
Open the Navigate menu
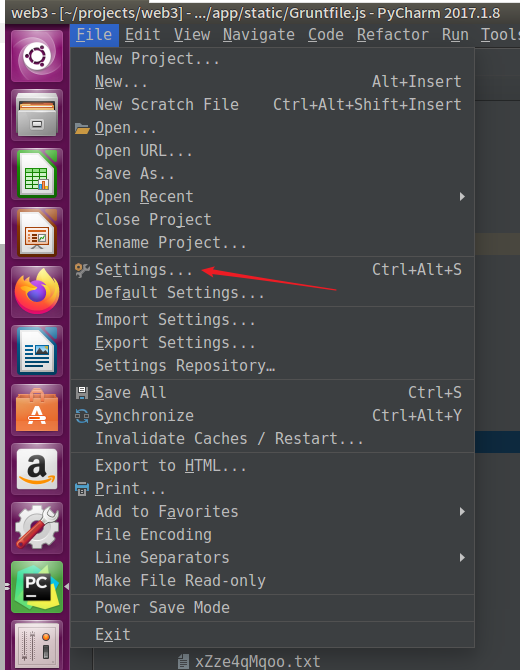point(259,35)
